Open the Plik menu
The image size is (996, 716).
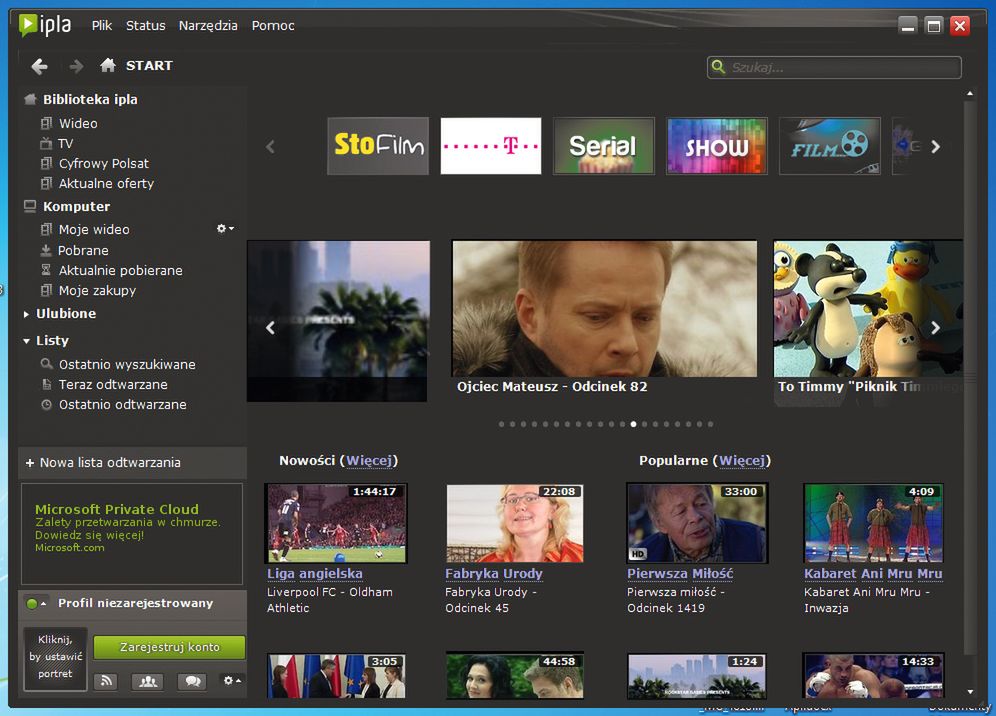(x=102, y=25)
